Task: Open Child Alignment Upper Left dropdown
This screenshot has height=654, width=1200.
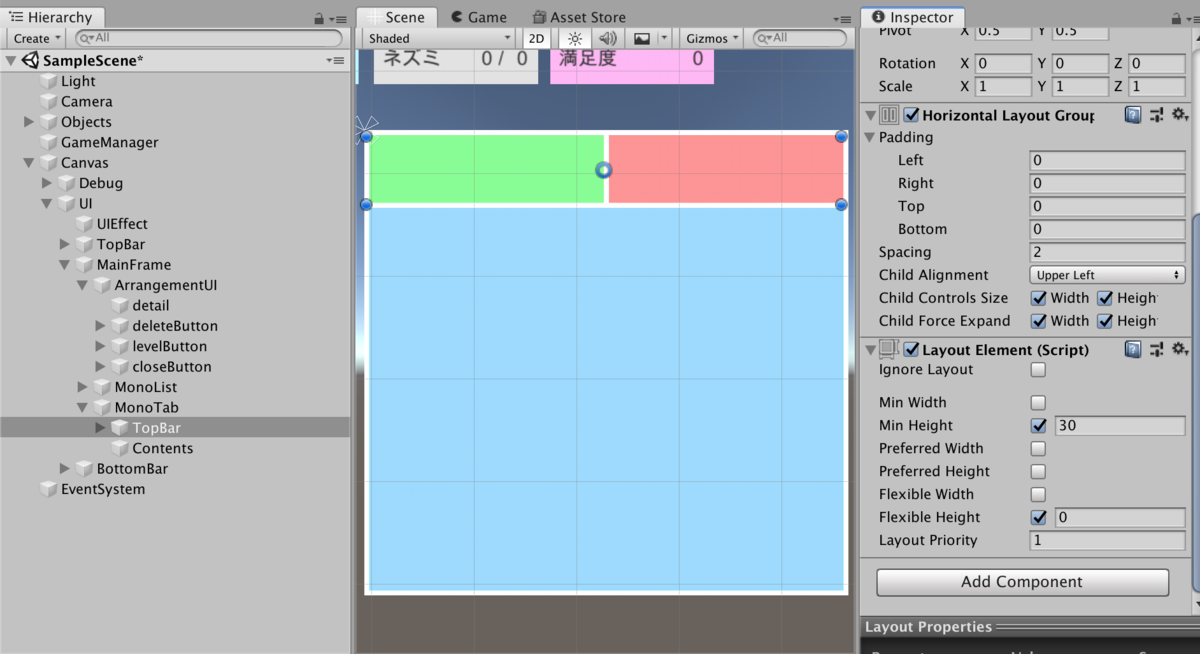Action: point(1107,275)
